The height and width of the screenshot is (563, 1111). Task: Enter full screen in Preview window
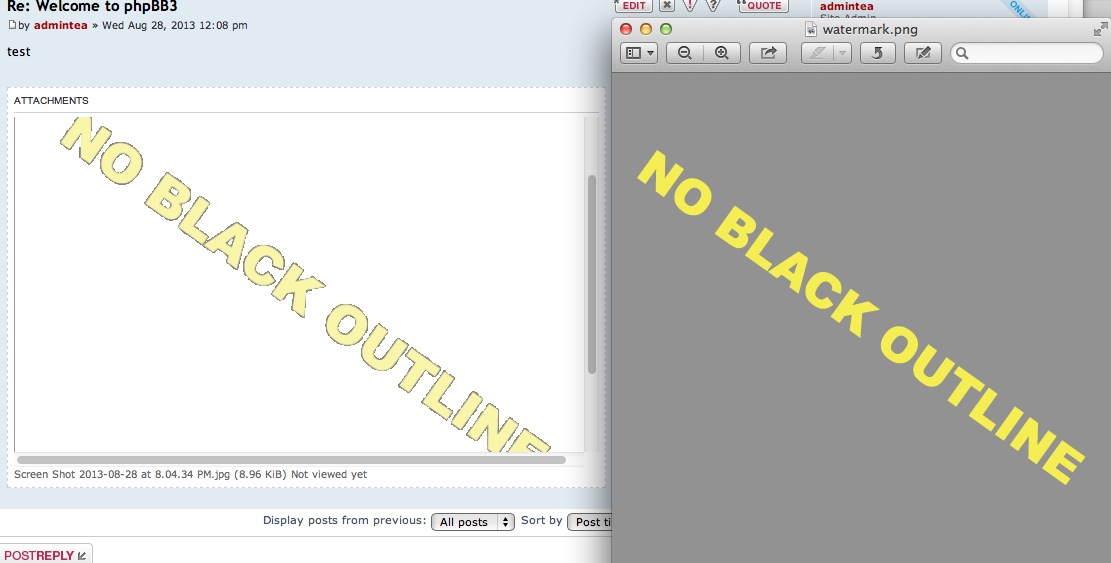click(x=1100, y=30)
